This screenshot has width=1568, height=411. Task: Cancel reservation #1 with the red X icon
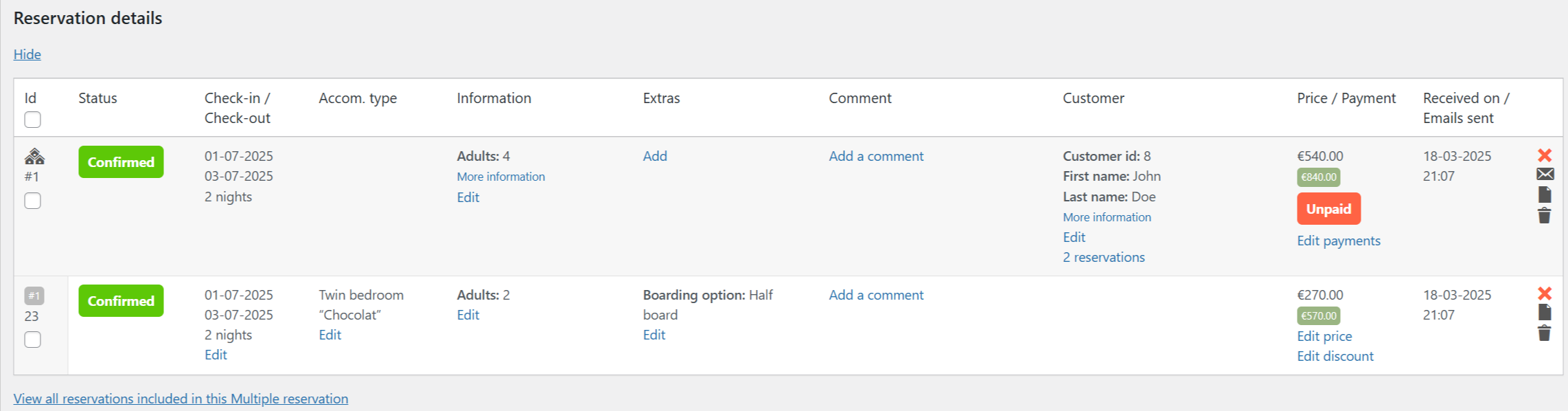[x=1545, y=155]
